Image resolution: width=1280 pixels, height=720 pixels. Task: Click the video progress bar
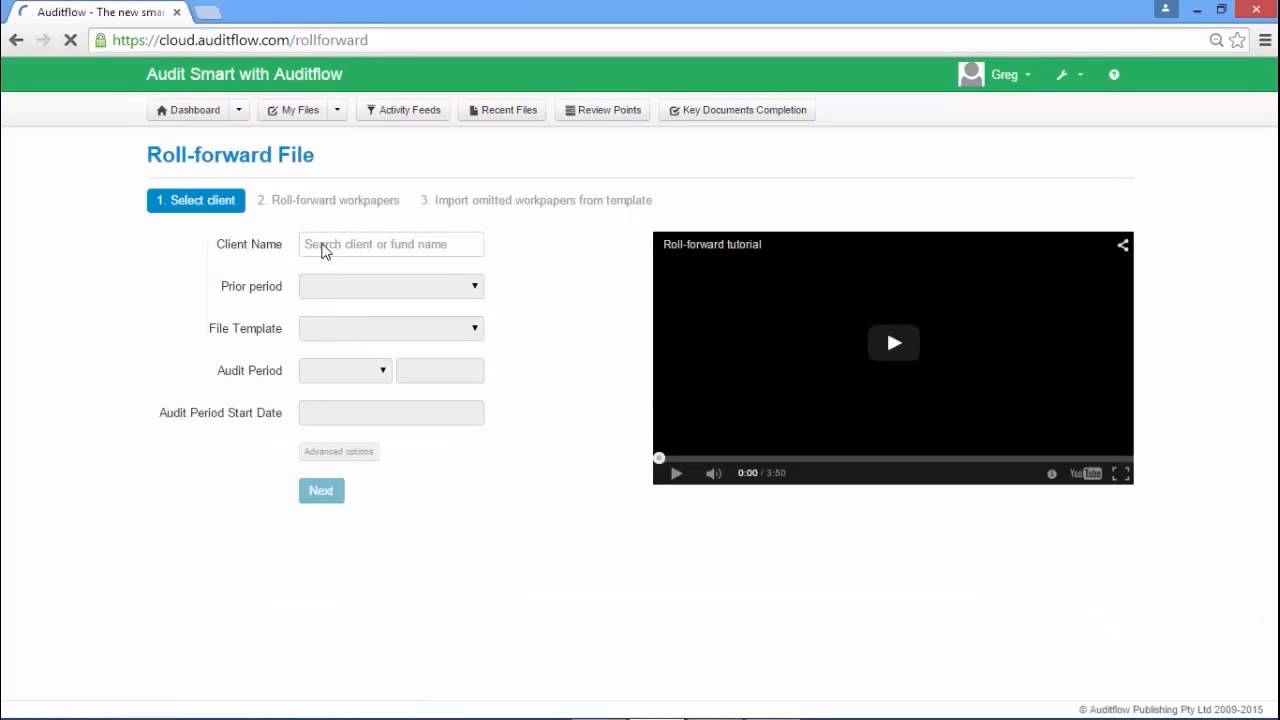(893, 458)
